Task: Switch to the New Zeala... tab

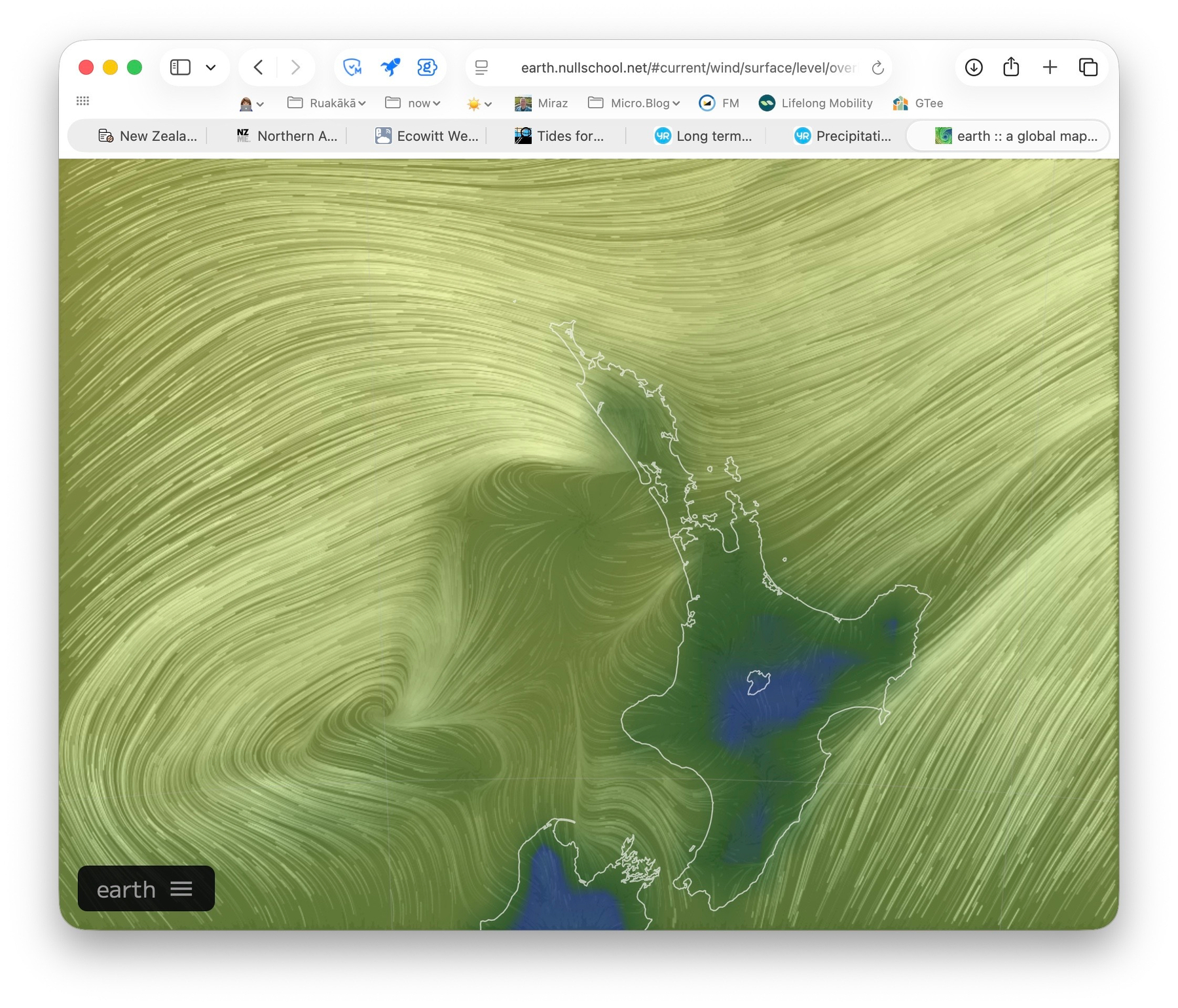Action: [x=147, y=136]
